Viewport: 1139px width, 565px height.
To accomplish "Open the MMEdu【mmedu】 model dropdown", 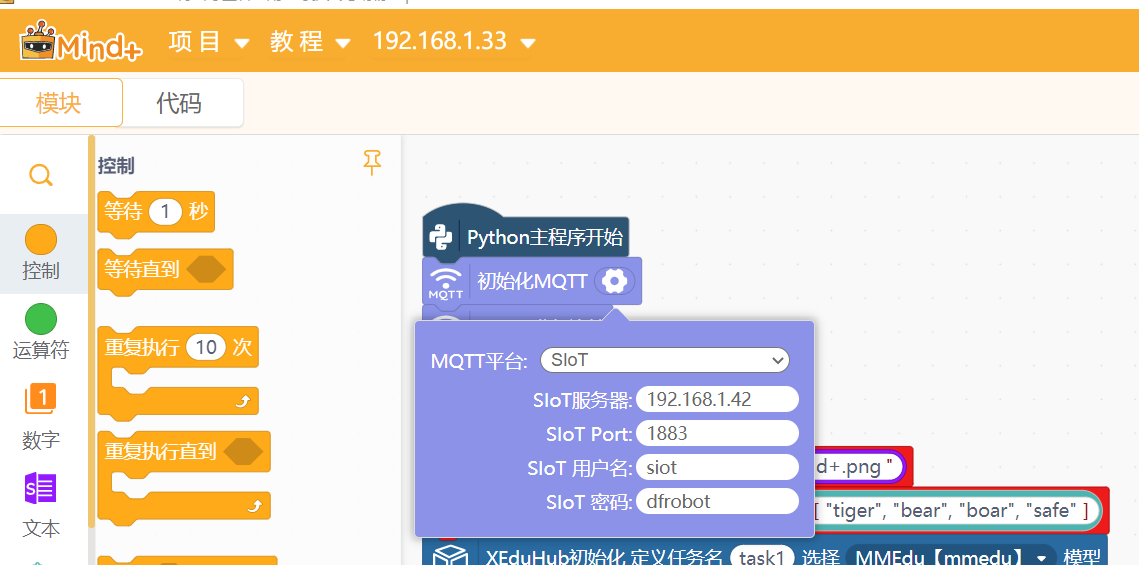I will coord(951,557).
